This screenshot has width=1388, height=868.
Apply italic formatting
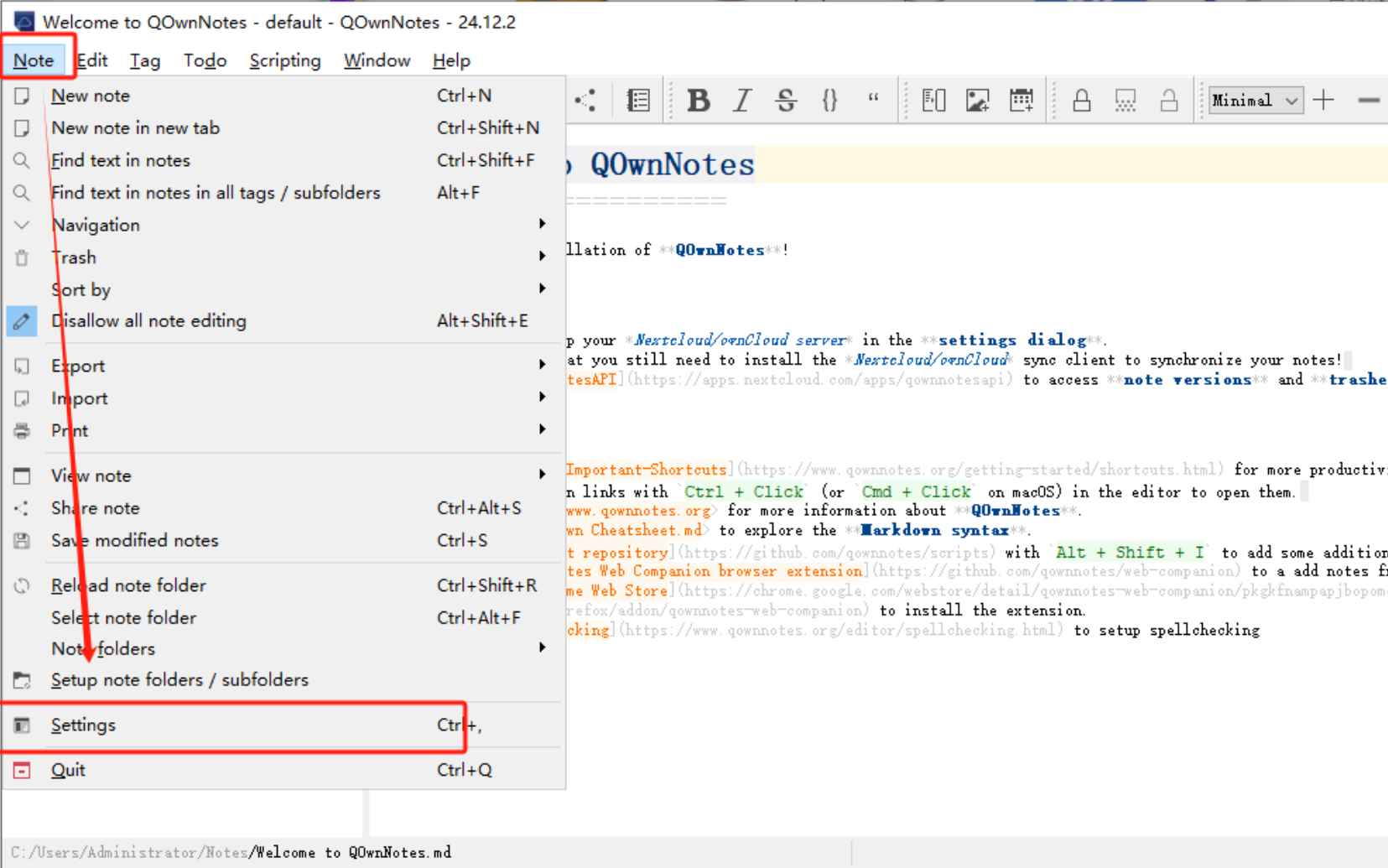741,100
